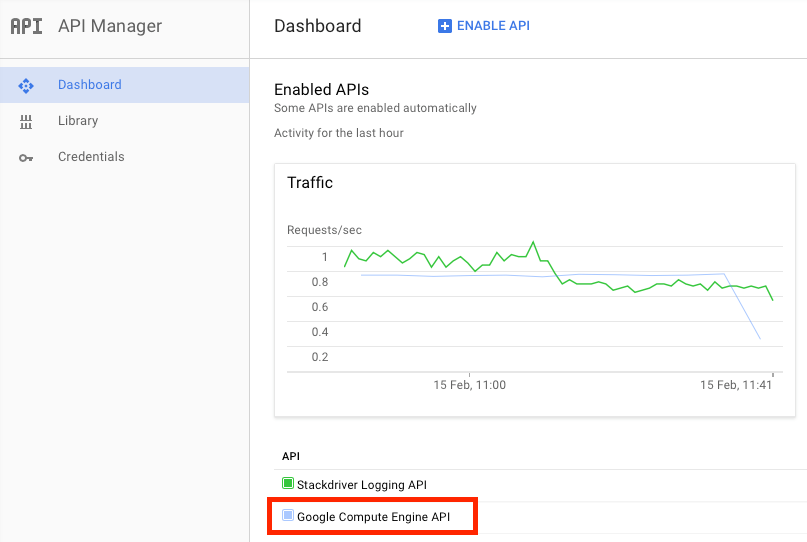Click the Library sidebar icon
The image size is (807, 542).
[26, 121]
